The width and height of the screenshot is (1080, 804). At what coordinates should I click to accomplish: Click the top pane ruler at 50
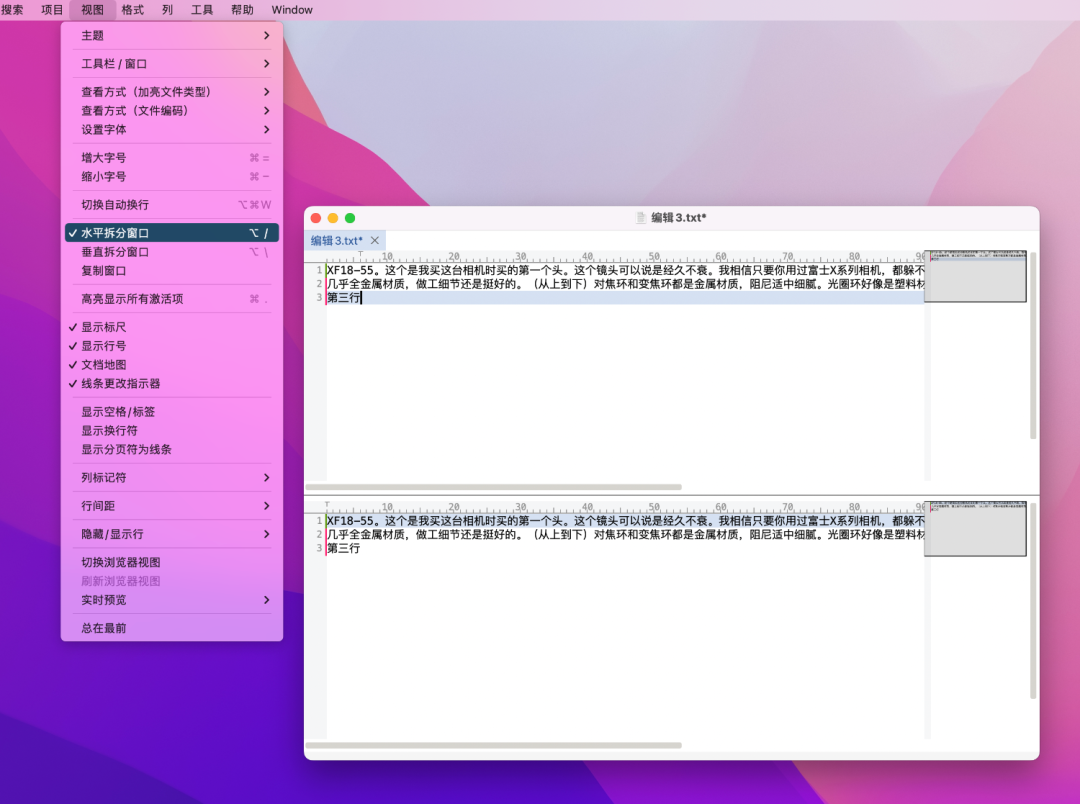point(654,256)
